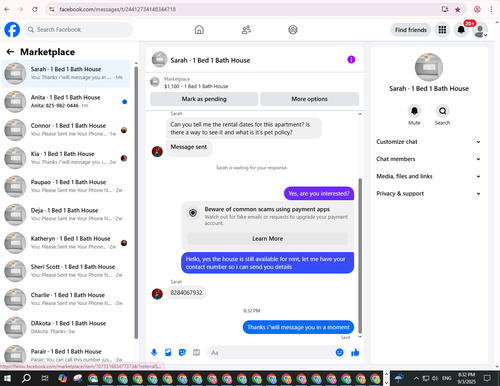The image size is (500, 386).
Task: Open conversation info purple icon
Action: (x=351, y=60)
